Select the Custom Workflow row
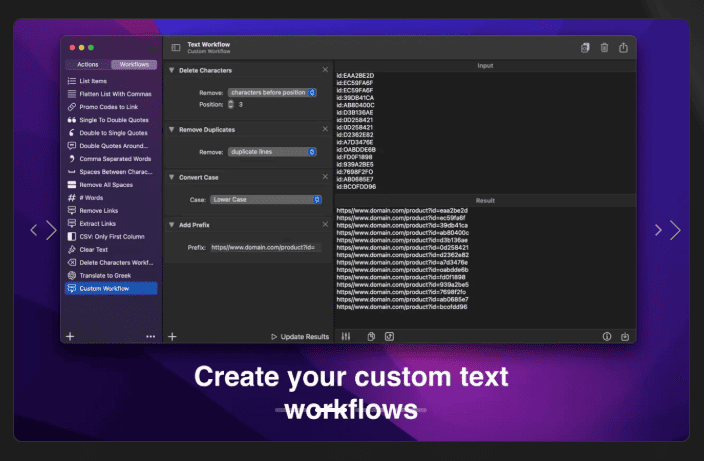Viewport: 704px width, 461px height. (111, 288)
